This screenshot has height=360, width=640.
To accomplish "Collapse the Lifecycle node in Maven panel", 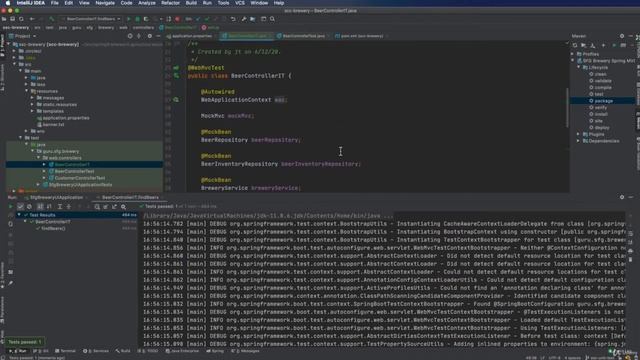I will (578, 67).
